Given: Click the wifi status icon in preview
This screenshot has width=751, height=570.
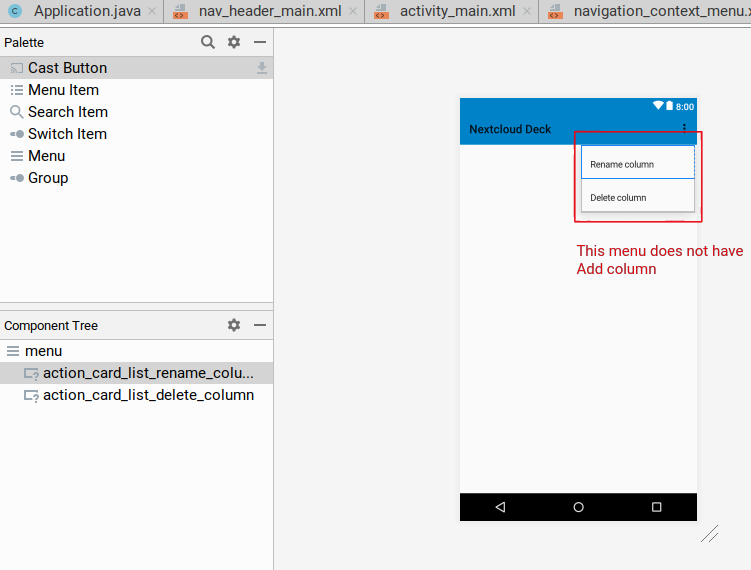Looking at the screenshot, I should [x=658, y=105].
